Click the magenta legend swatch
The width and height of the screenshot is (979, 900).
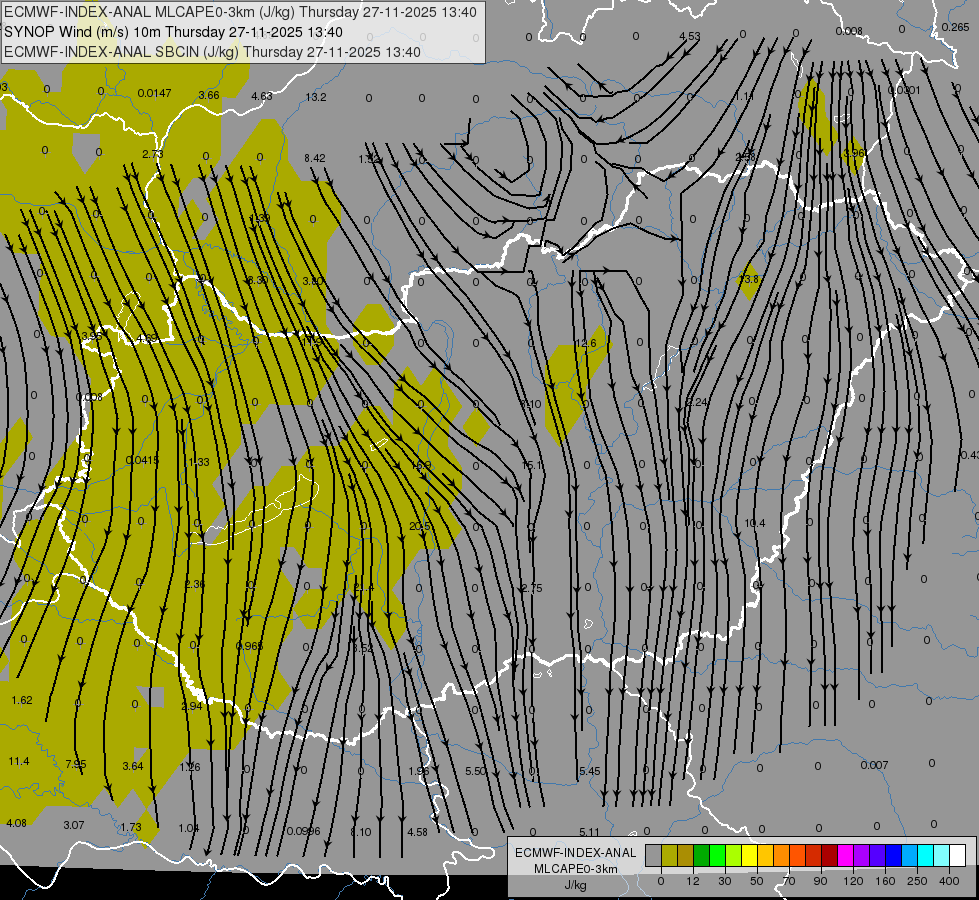845,856
